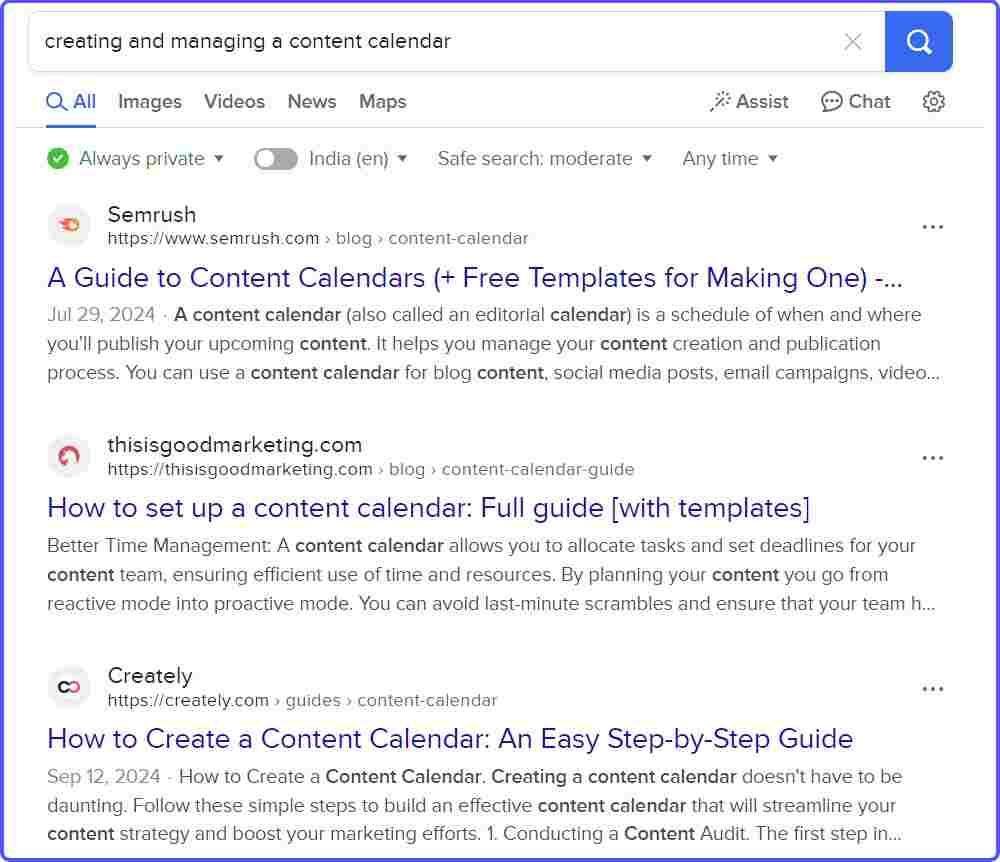1000x862 pixels.
Task: Open more options for Creately result
Action: (x=932, y=689)
